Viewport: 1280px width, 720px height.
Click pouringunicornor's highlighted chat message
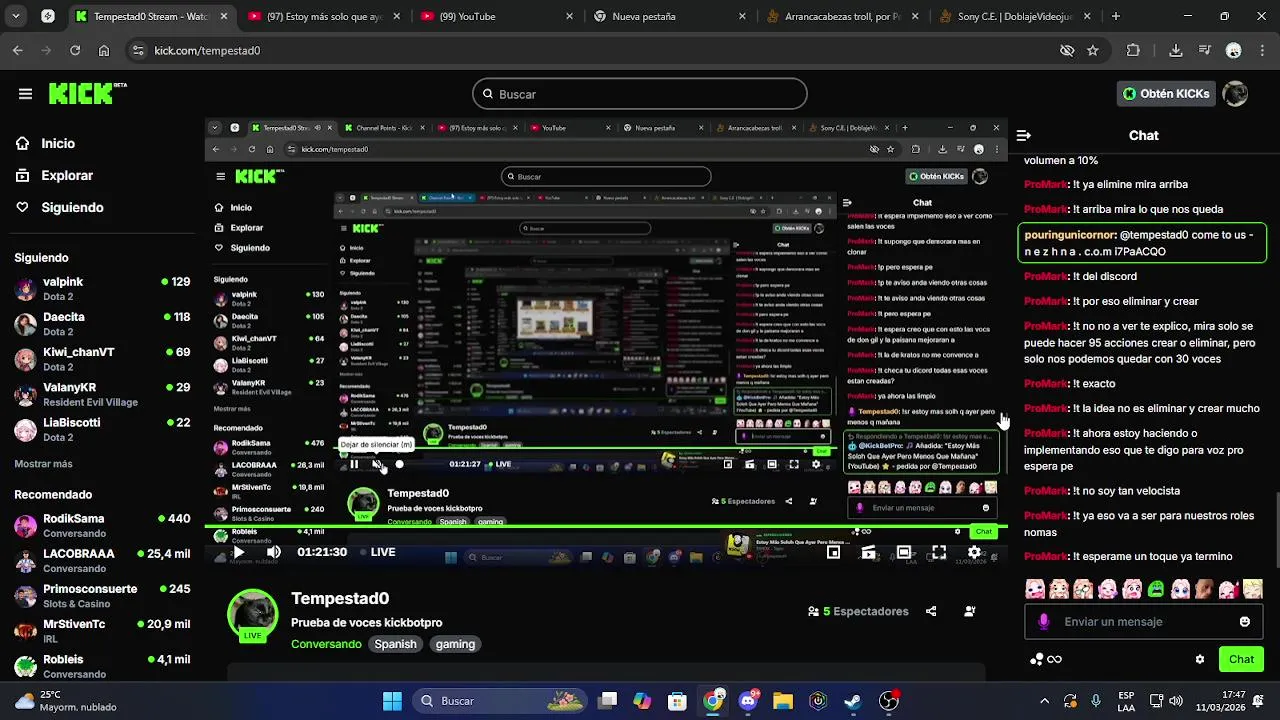point(1142,243)
